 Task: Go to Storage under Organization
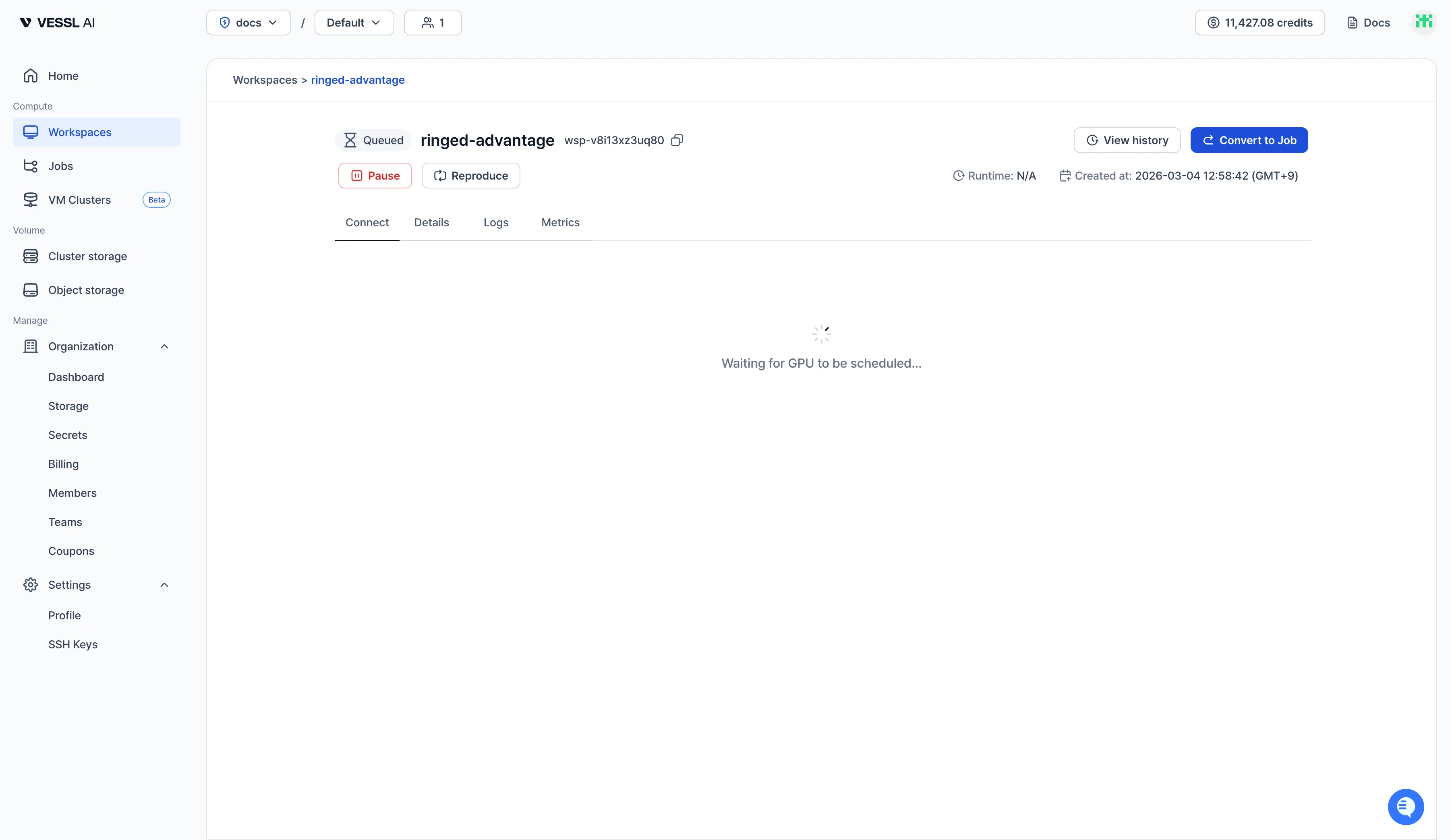click(x=68, y=406)
